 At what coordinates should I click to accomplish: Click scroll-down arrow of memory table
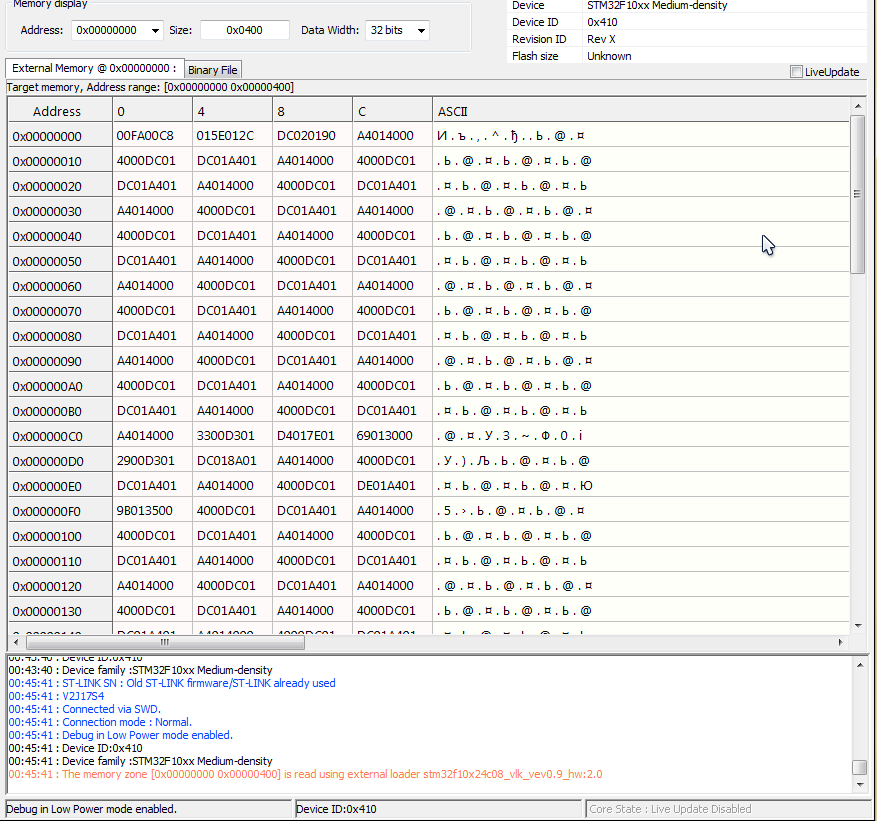[858, 624]
